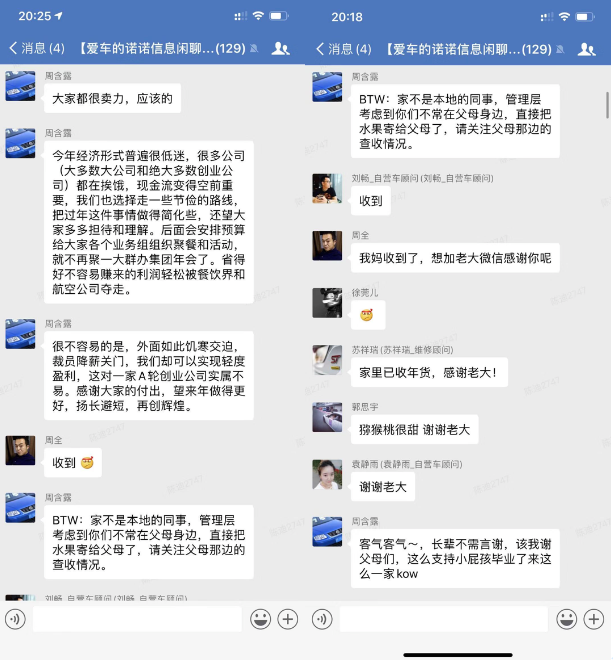Open group members icon in left chat header

pyautogui.click(x=280, y=49)
